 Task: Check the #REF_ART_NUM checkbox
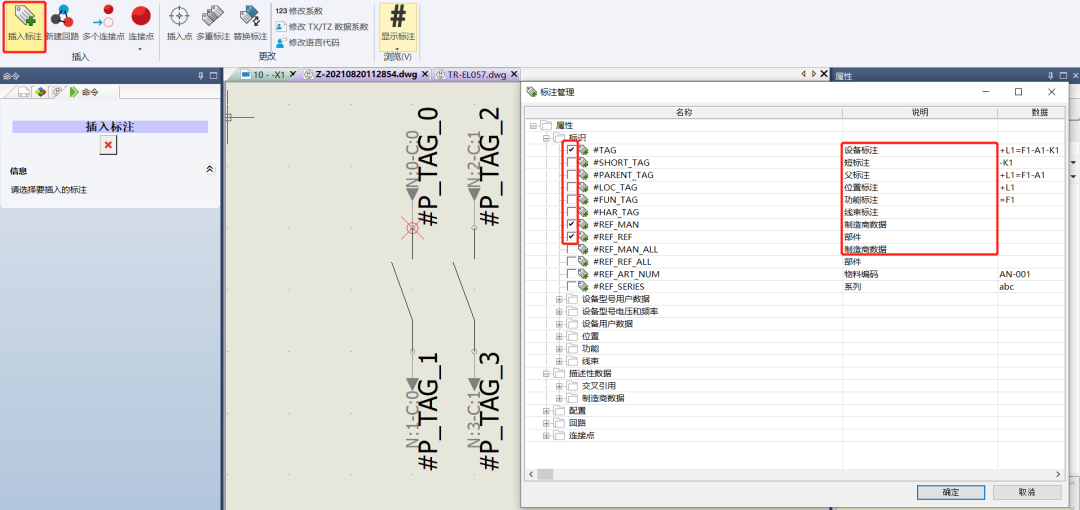(572, 274)
